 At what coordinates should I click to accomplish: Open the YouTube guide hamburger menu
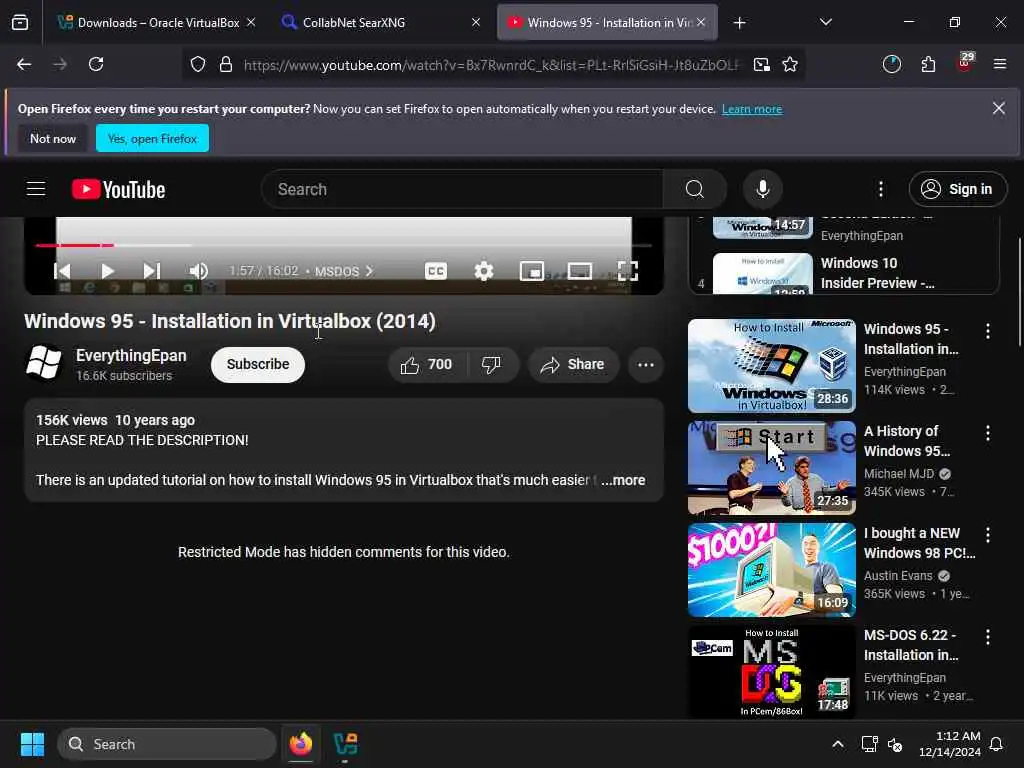coord(36,189)
